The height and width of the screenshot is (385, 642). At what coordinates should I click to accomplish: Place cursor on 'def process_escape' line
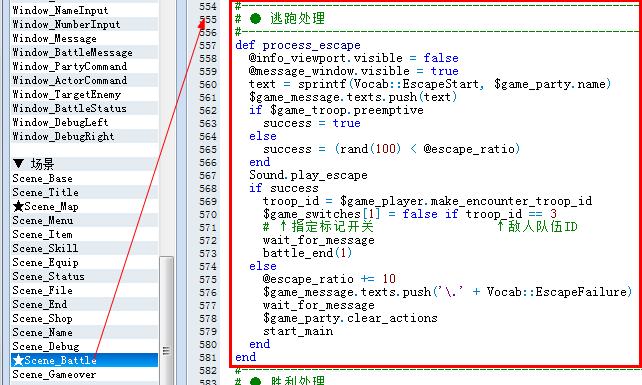click(x=298, y=45)
